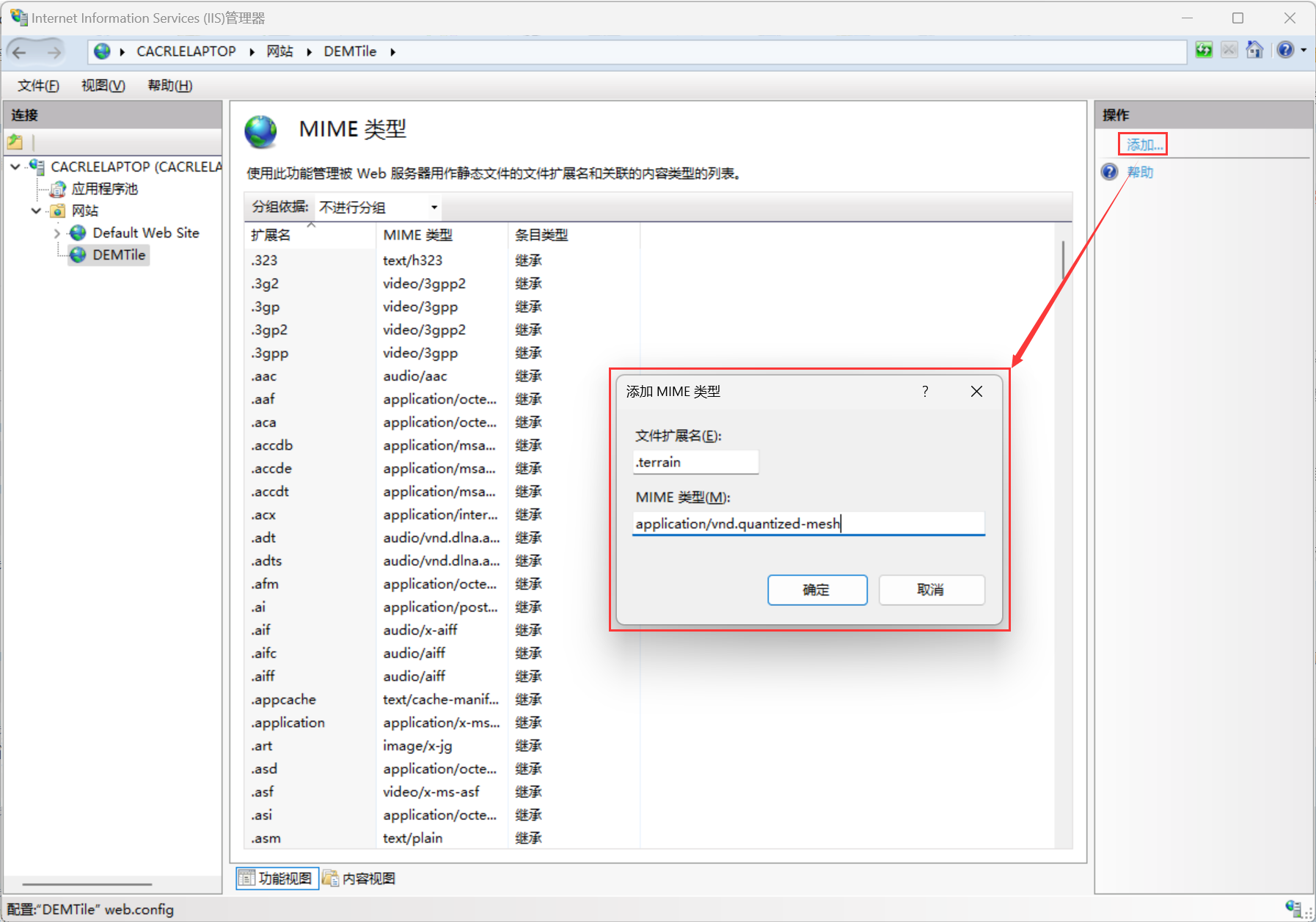This screenshot has height=922, width=1316.
Task: Select the .accdb extension row
Action: 442,445
